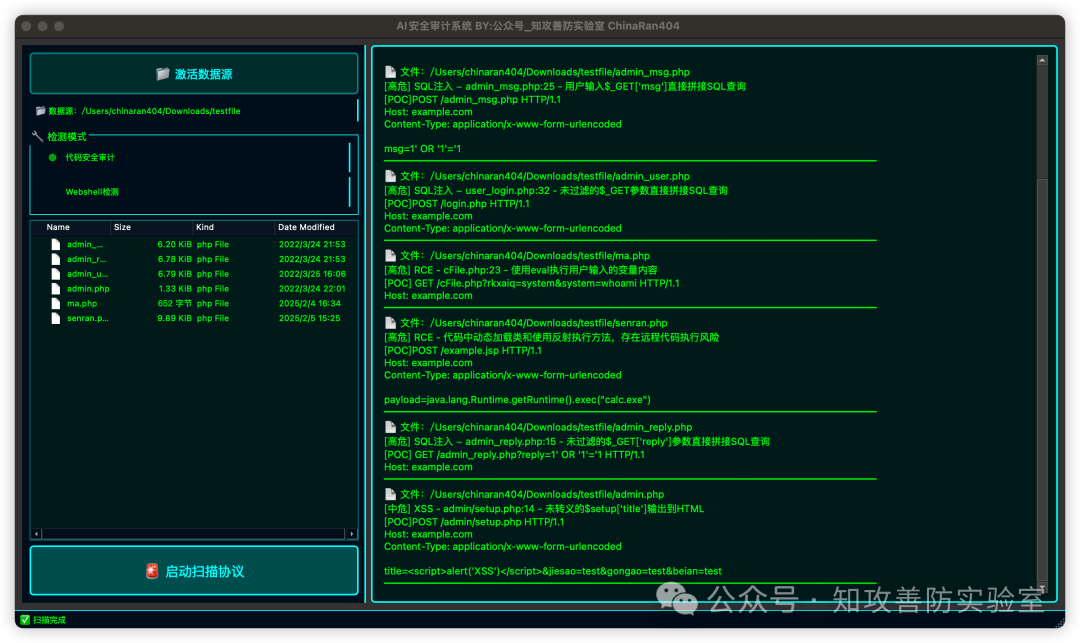Select the file icon of the senran.p... row
Screen dimensions: 1080x643
[56, 318]
